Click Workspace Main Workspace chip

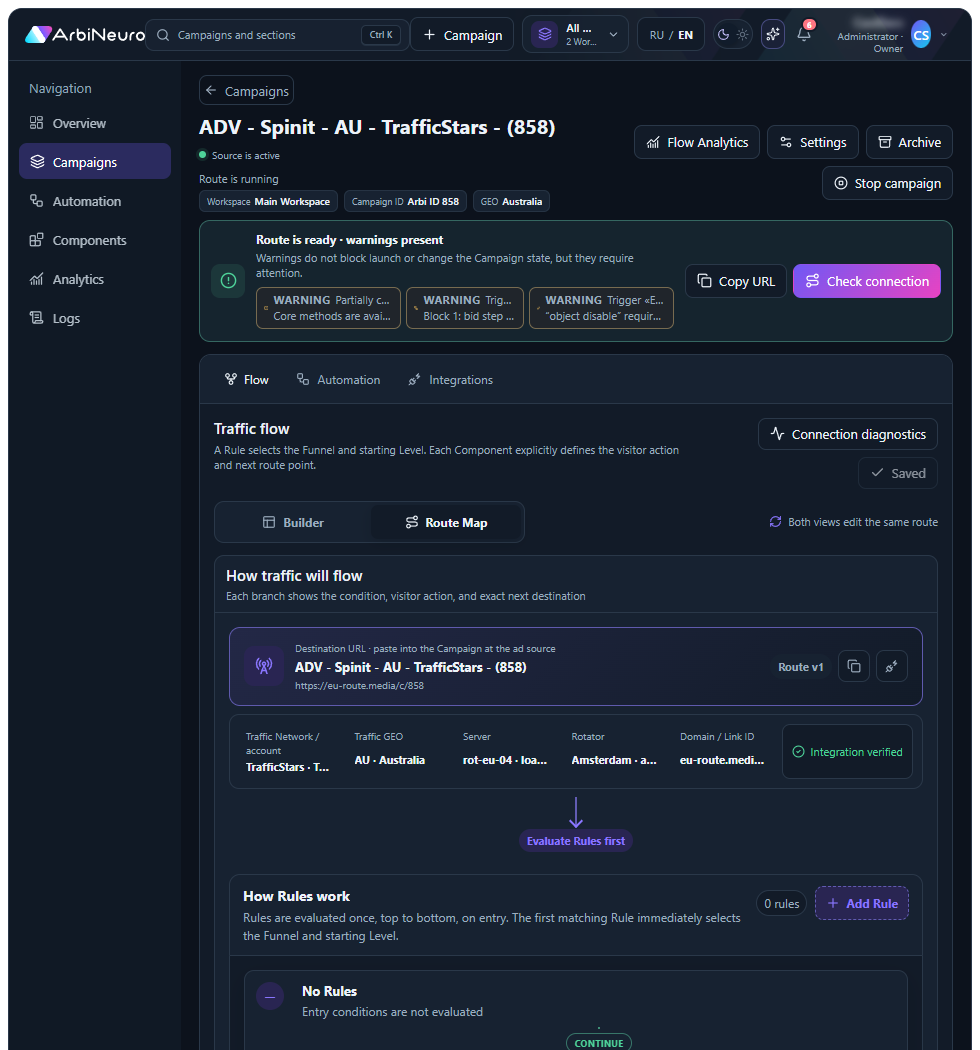pos(269,202)
